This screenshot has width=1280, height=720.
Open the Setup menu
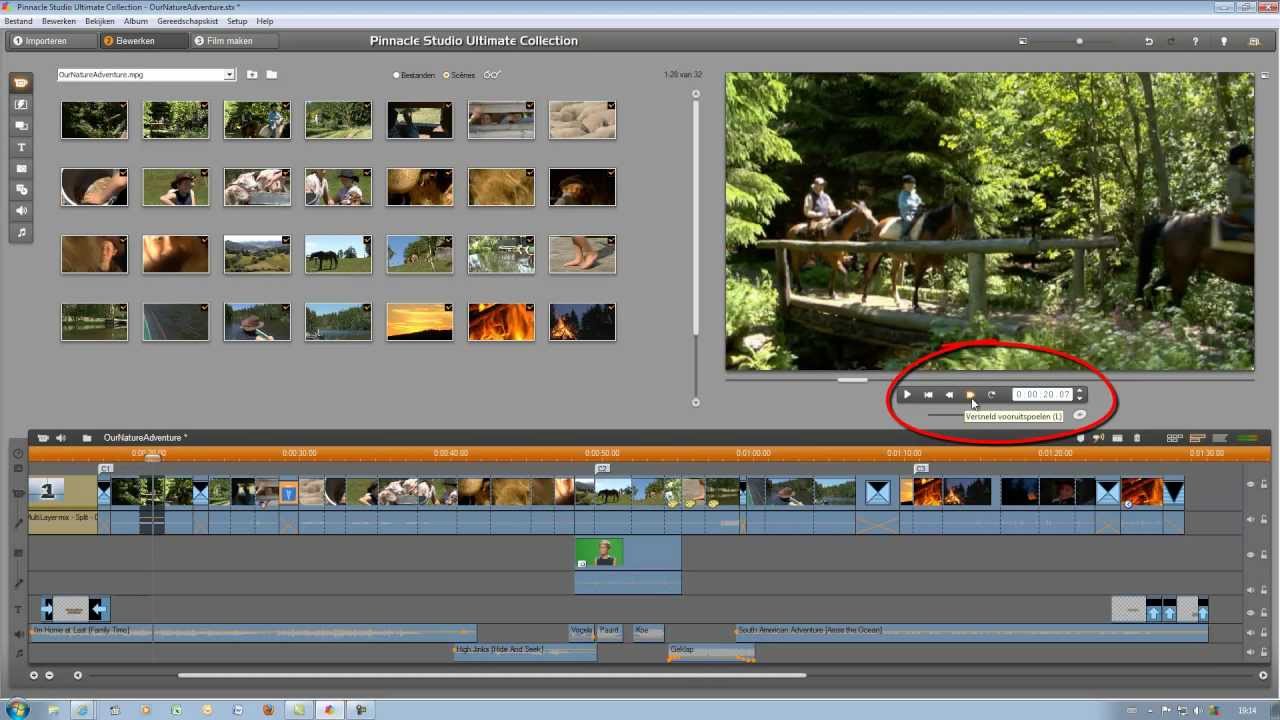point(237,21)
